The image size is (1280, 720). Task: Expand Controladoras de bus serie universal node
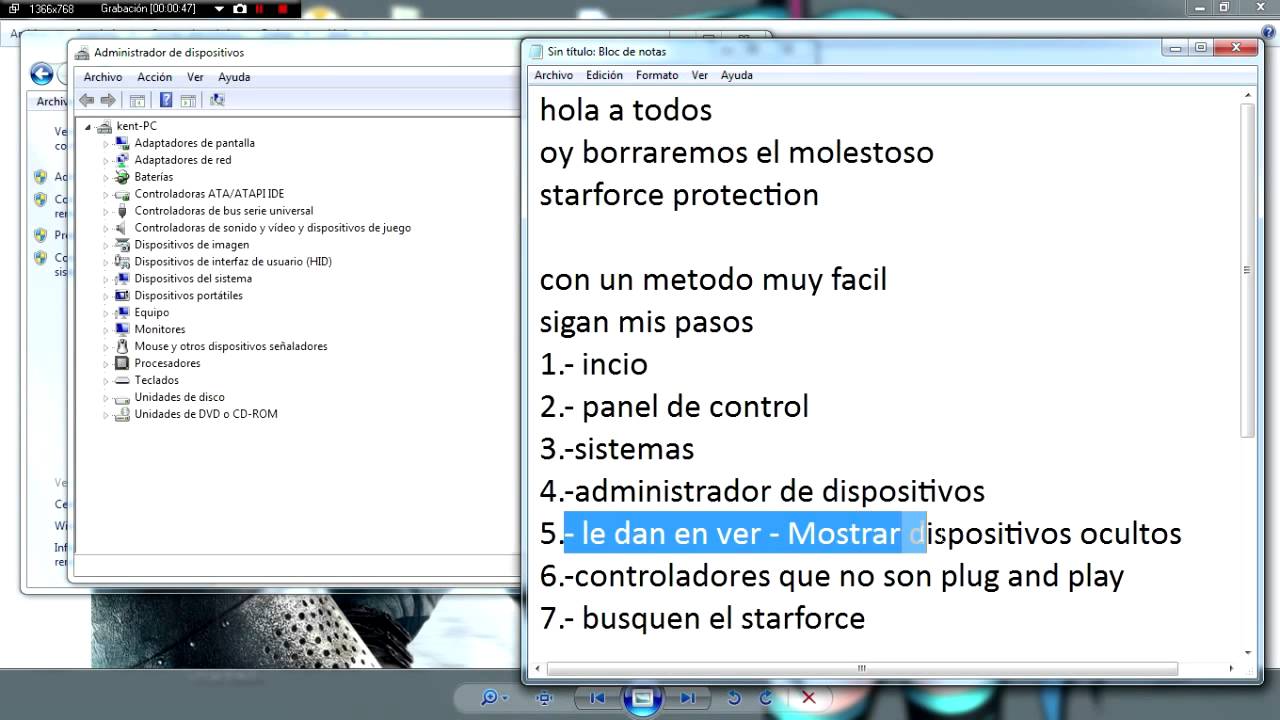pyautogui.click(x=105, y=211)
